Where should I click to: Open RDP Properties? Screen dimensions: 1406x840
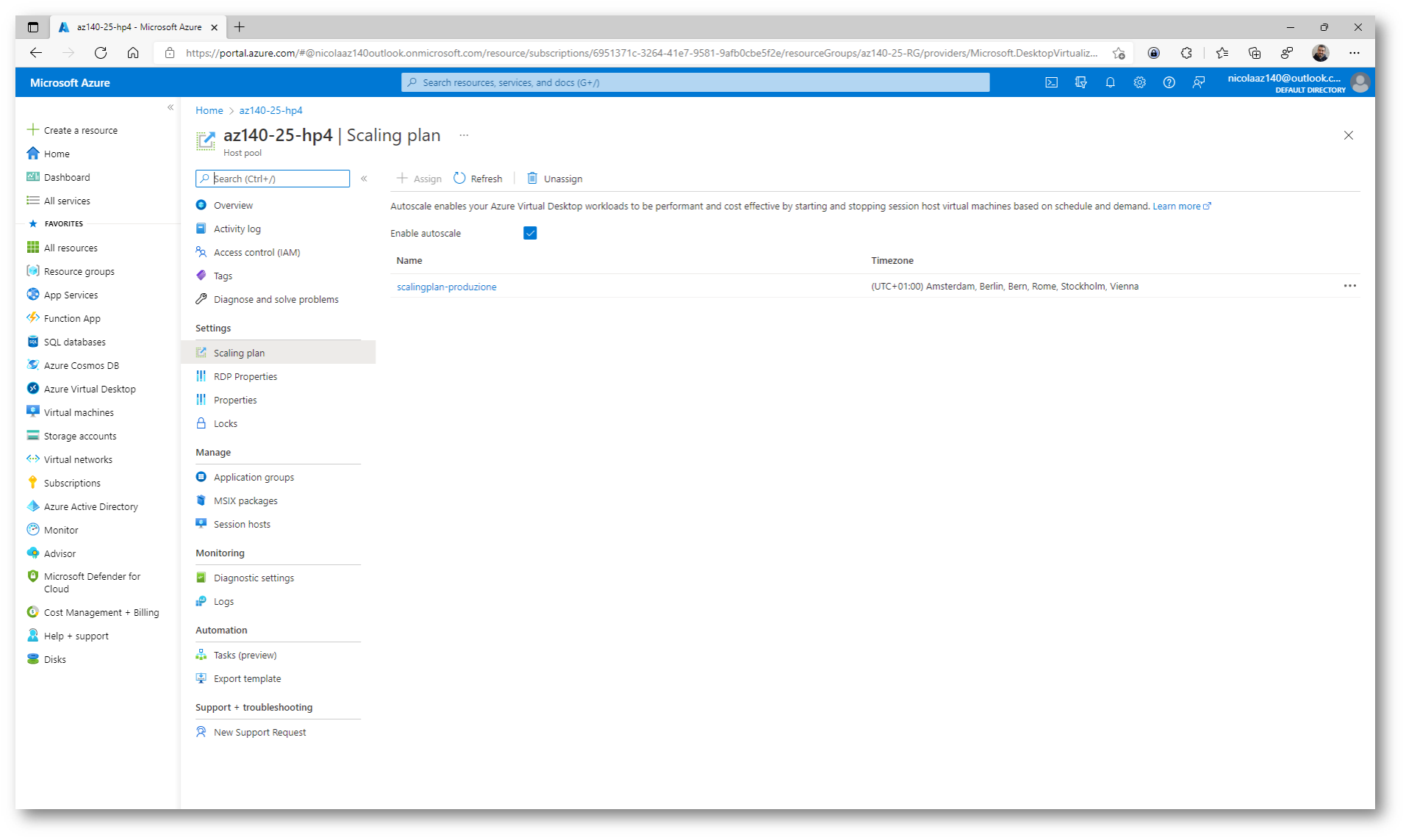click(x=245, y=376)
